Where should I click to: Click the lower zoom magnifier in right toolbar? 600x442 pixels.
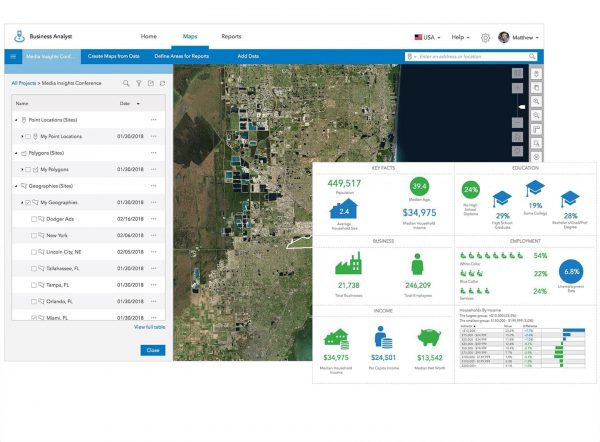click(x=536, y=115)
